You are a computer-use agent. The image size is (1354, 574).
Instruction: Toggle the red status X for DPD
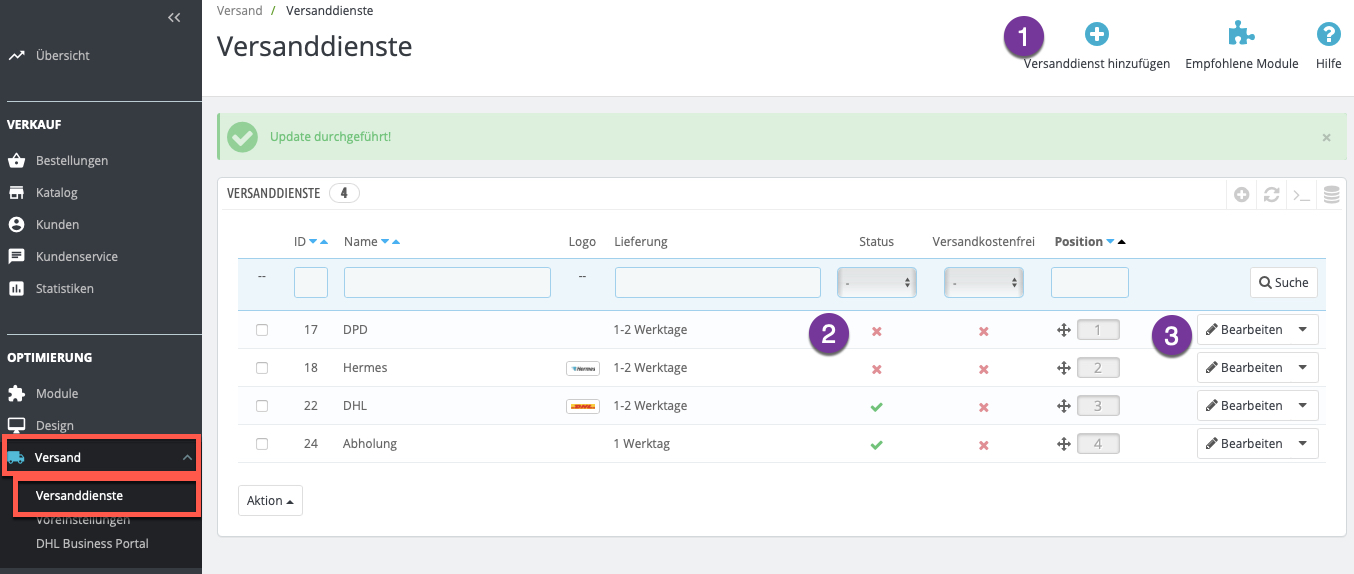(877, 331)
